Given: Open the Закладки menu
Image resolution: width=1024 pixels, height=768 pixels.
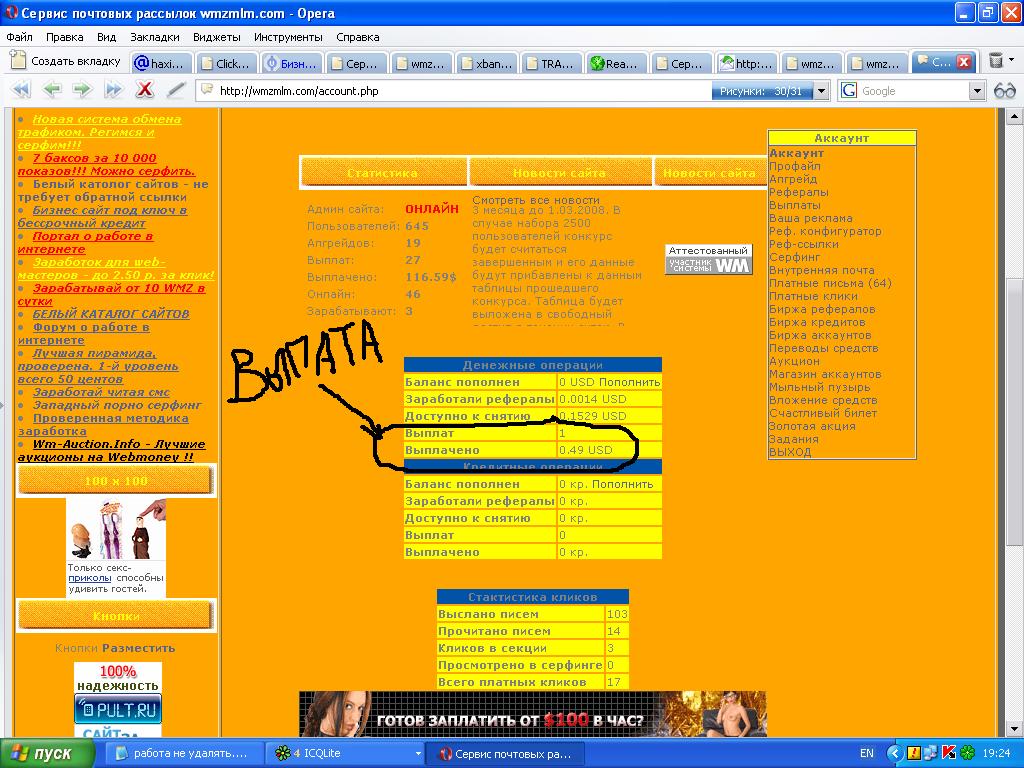Looking at the screenshot, I should point(155,37).
